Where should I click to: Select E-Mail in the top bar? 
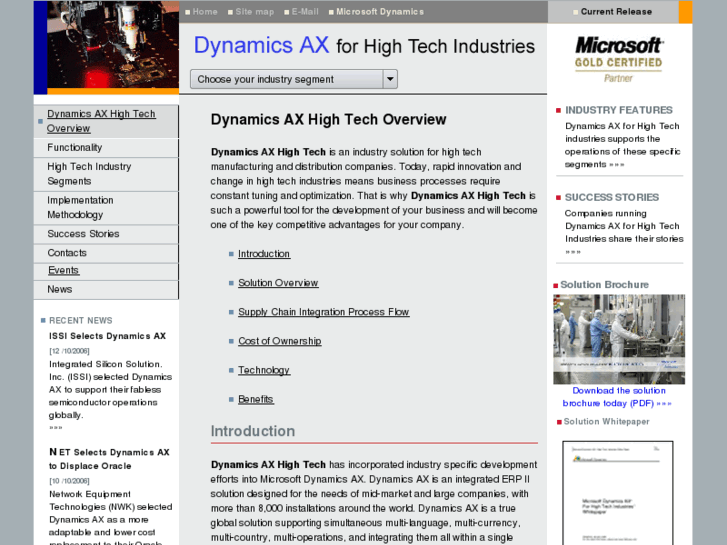click(305, 12)
